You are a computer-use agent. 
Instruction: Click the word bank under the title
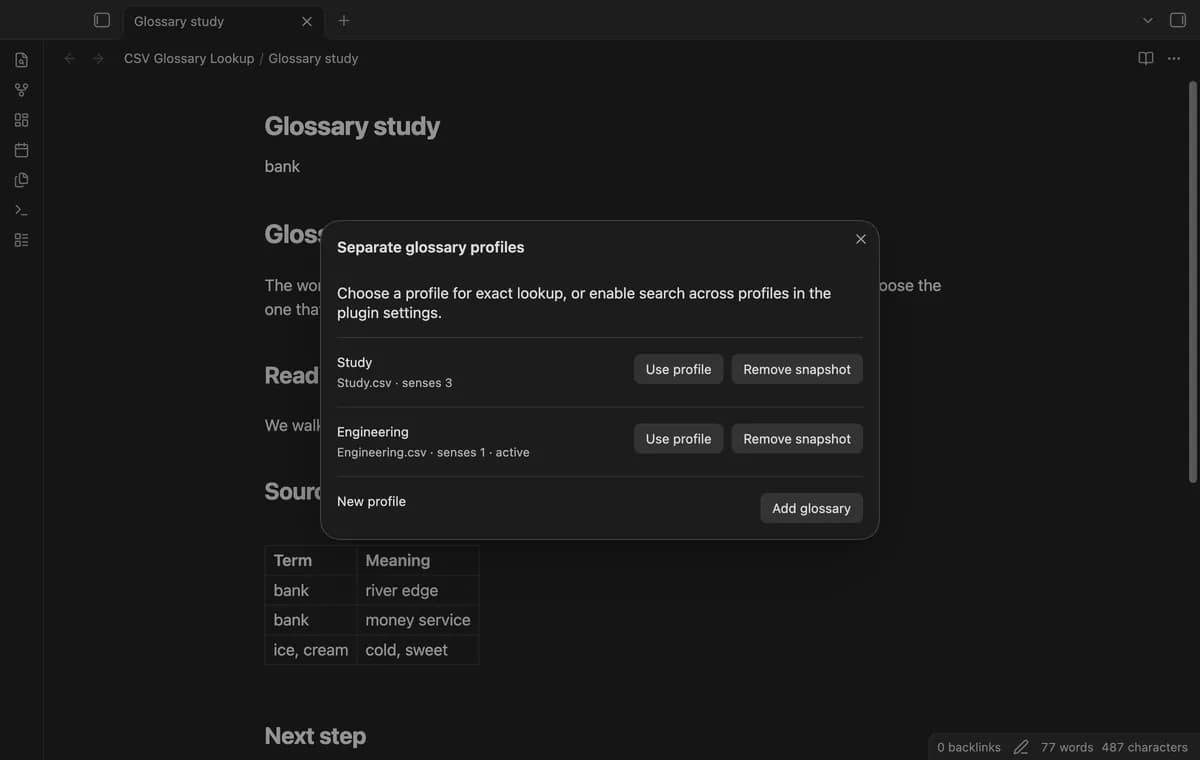click(282, 166)
